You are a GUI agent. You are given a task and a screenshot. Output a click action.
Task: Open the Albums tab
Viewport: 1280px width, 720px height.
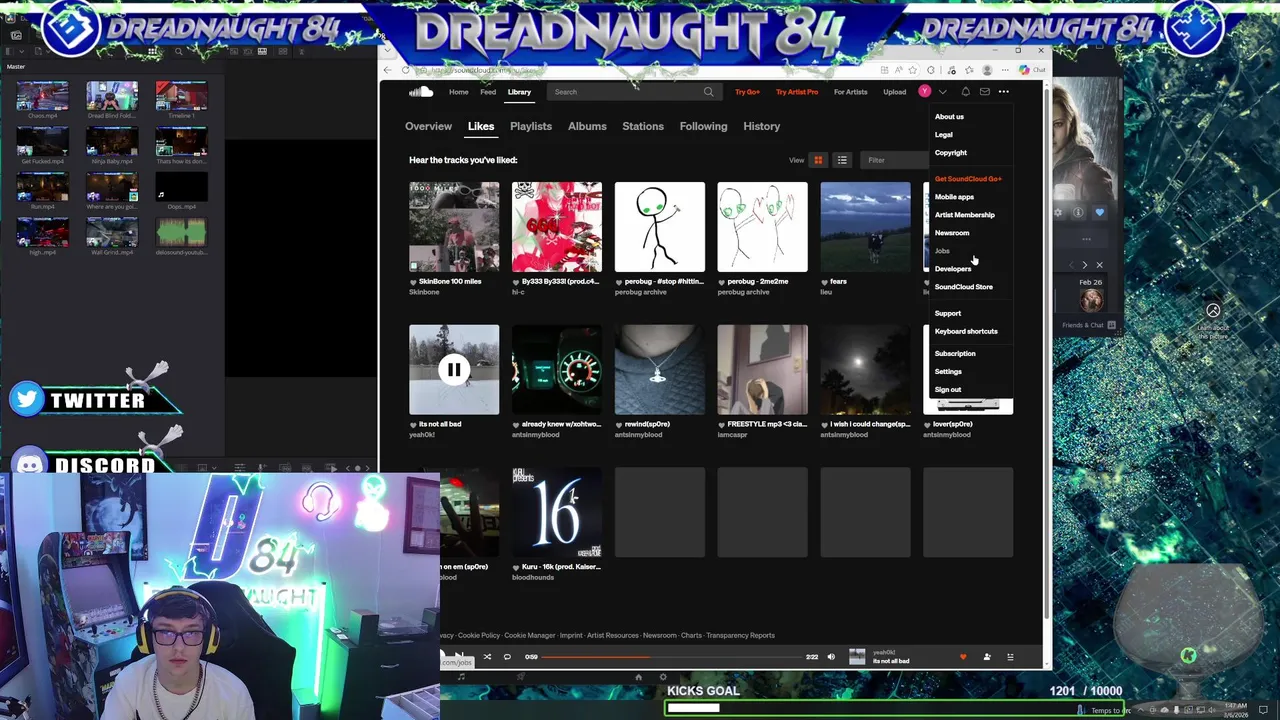pyautogui.click(x=587, y=126)
